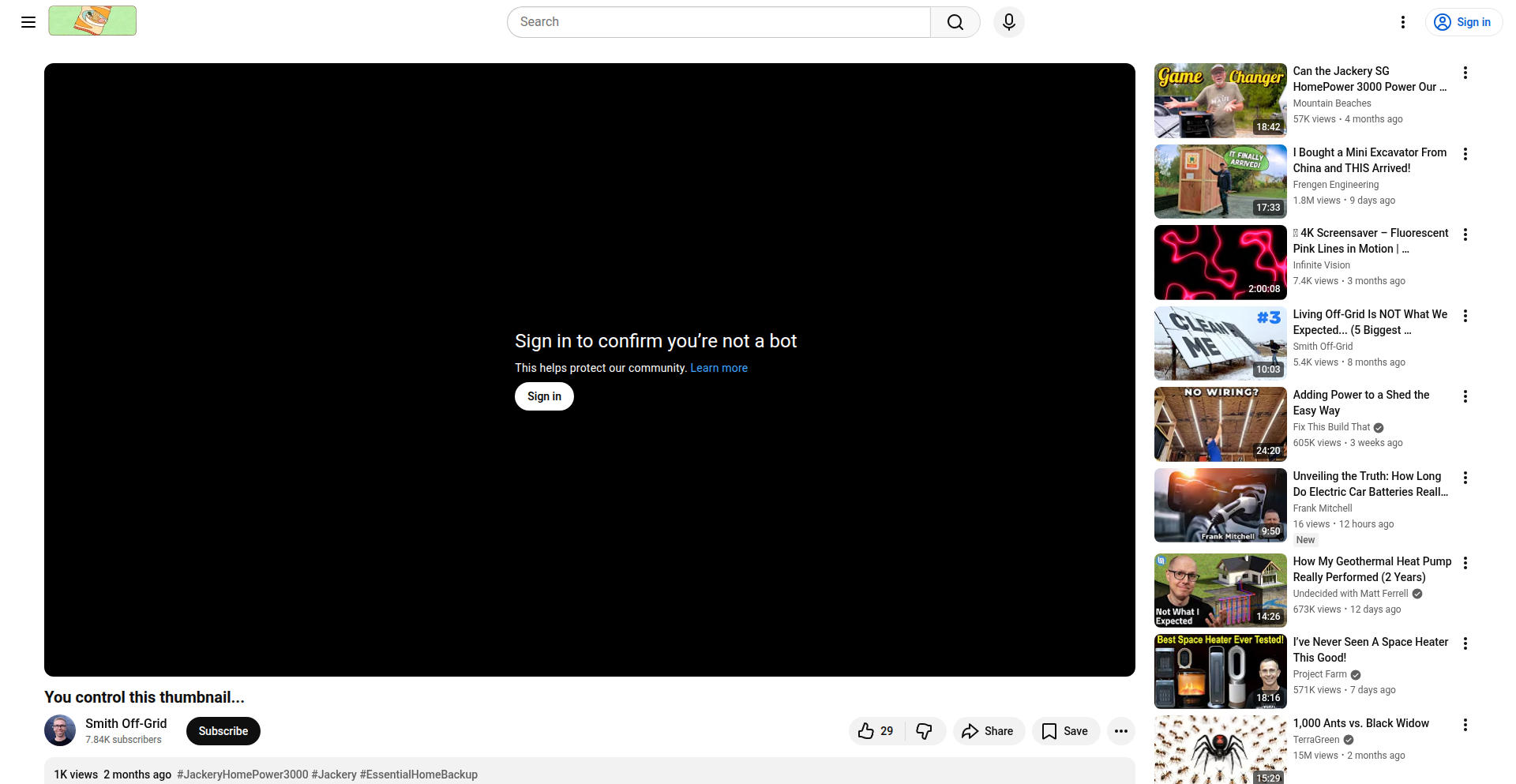Open Jackery SG HomePower 3000 video thumbnail
Screen dimensions: 1516x784
point(1221,100)
